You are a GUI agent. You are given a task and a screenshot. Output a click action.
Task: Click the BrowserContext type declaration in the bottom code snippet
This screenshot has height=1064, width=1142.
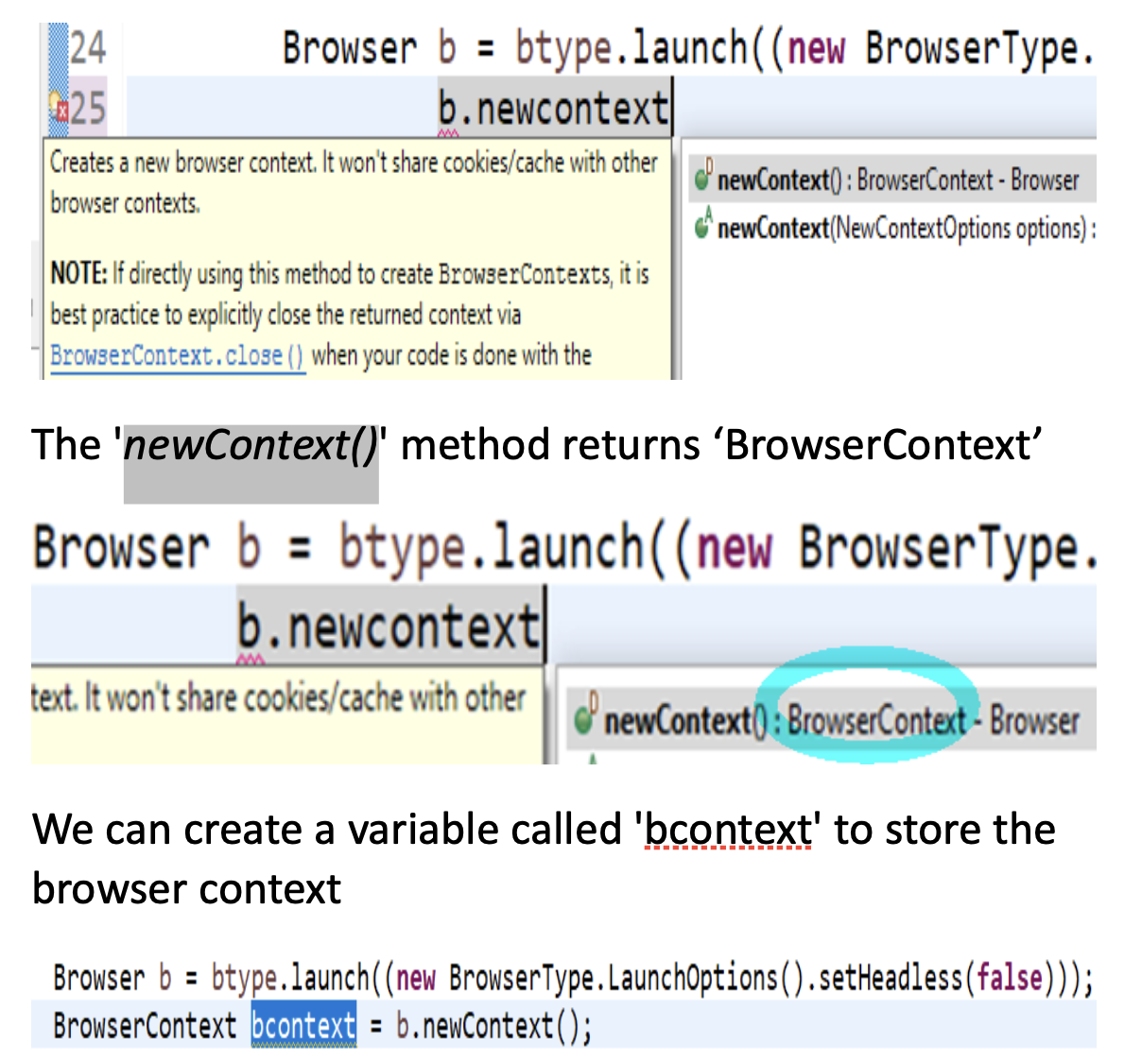point(145,1025)
